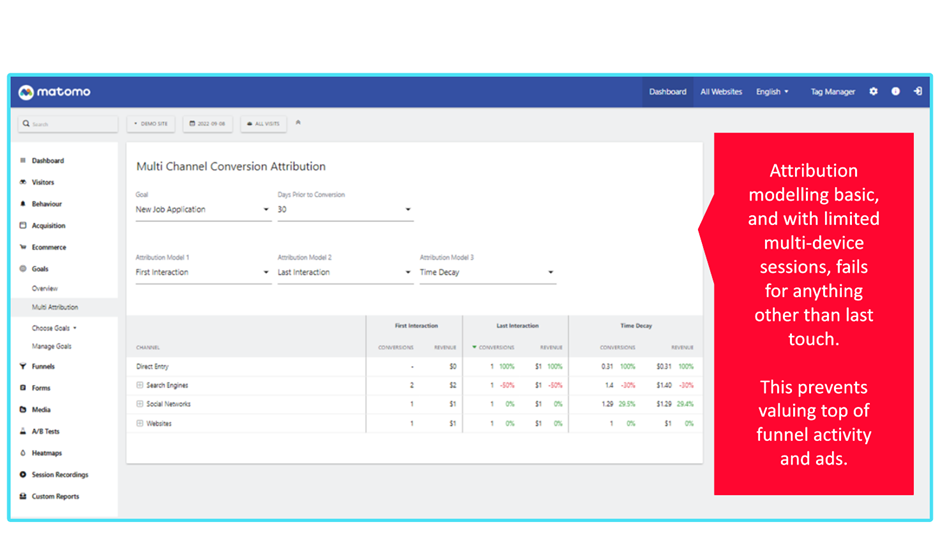940x546 pixels.
Task: Open Heatmaps menu in sidebar
Action: tap(47, 453)
